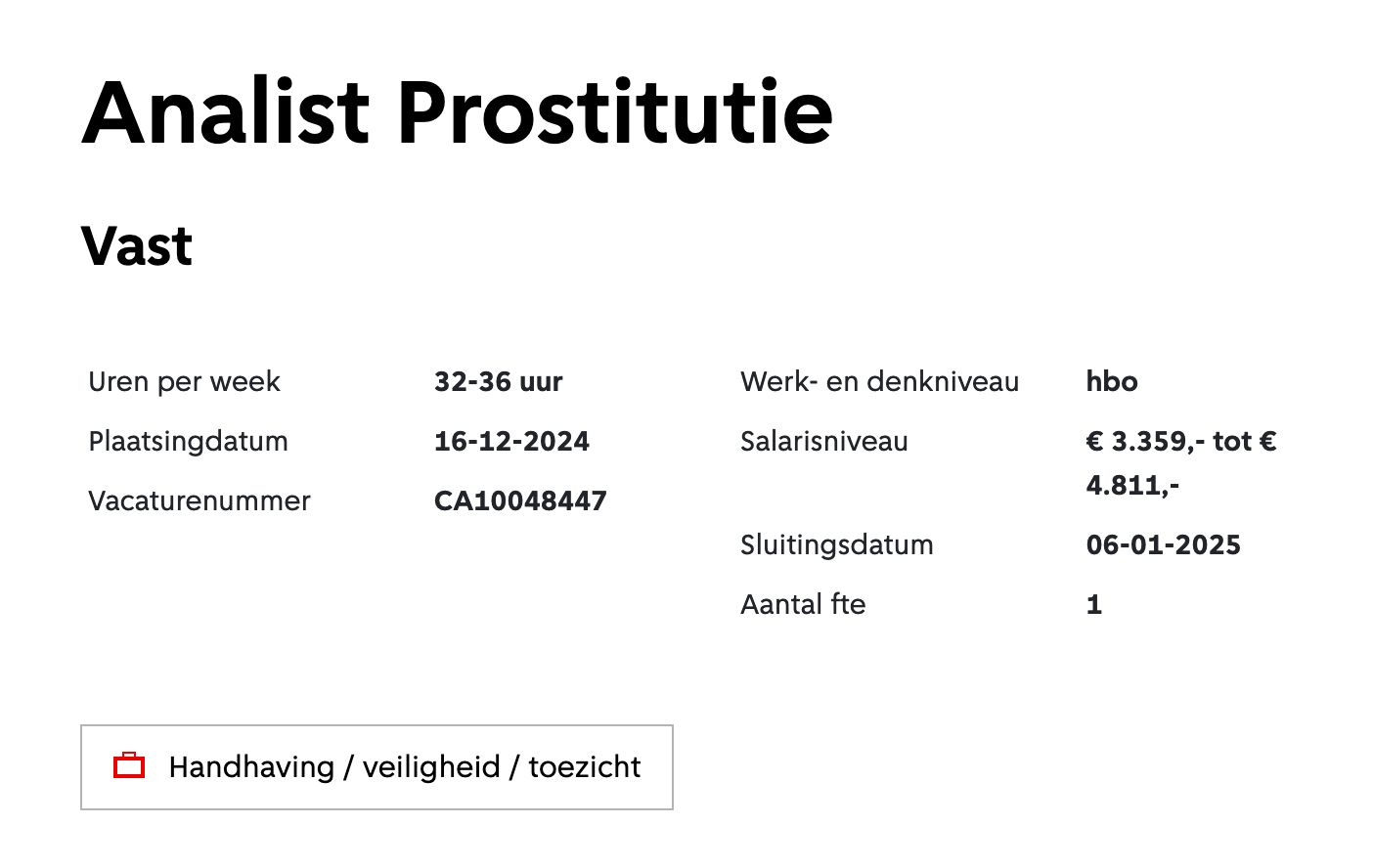Click the Werk- en denkniveau label
1373x868 pixels.
[x=879, y=381]
